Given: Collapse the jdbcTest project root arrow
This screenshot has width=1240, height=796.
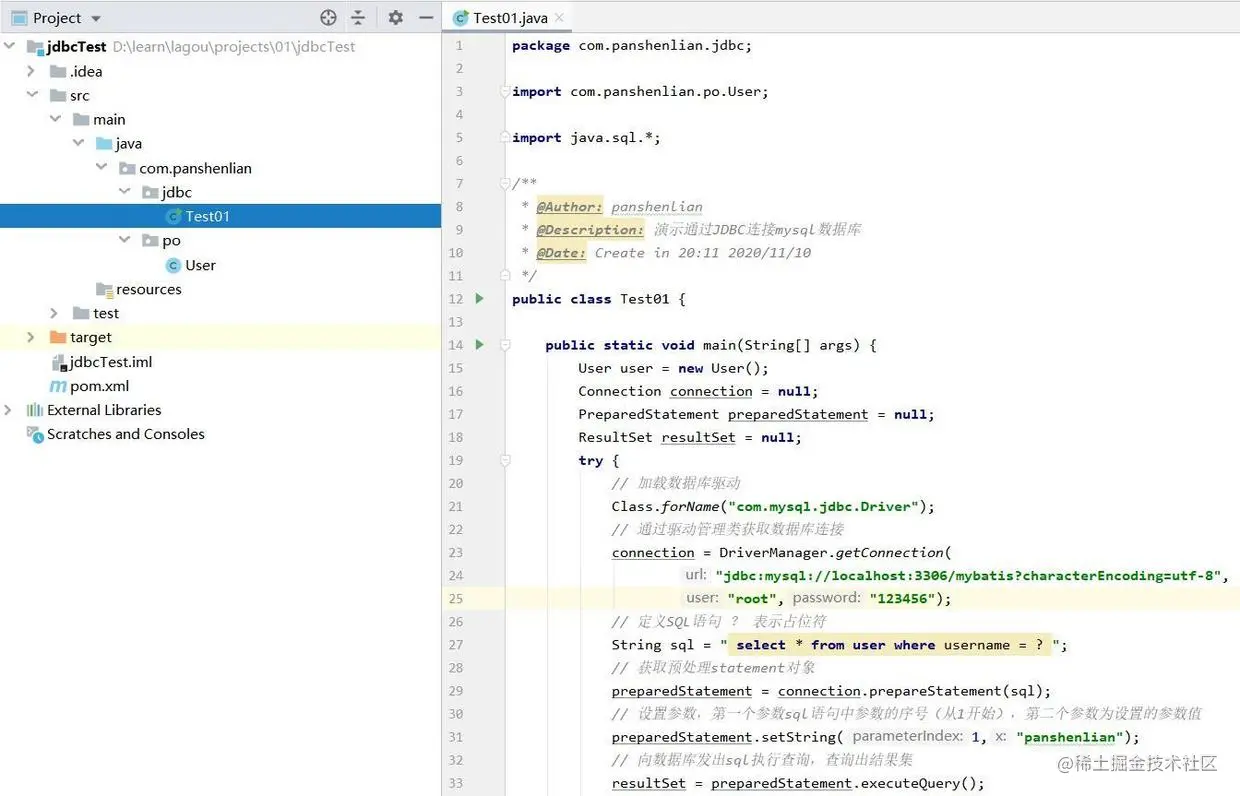Looking at the screenshot, I should tap(9, 46).
